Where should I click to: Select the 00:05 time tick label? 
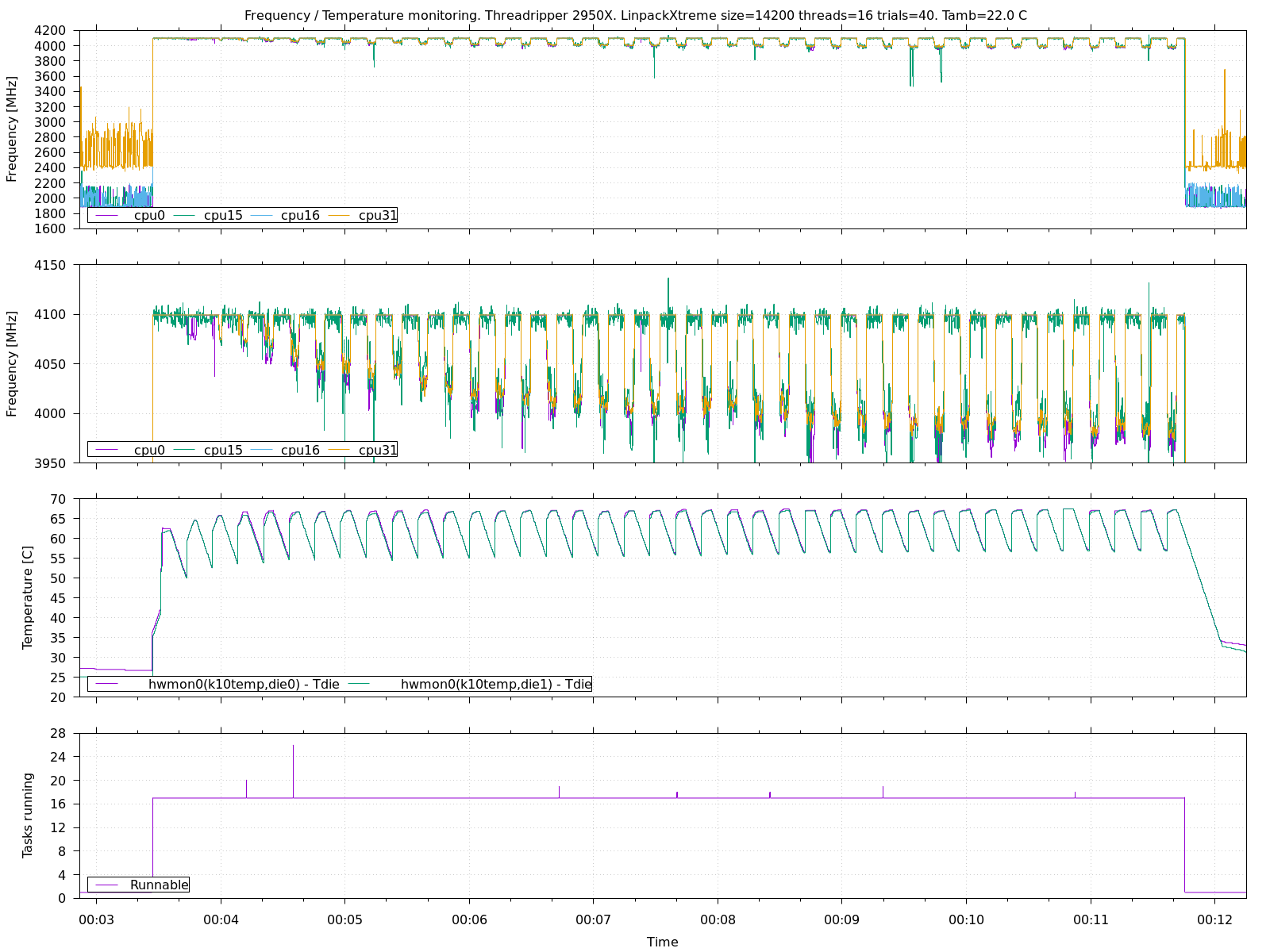(344, 919)
